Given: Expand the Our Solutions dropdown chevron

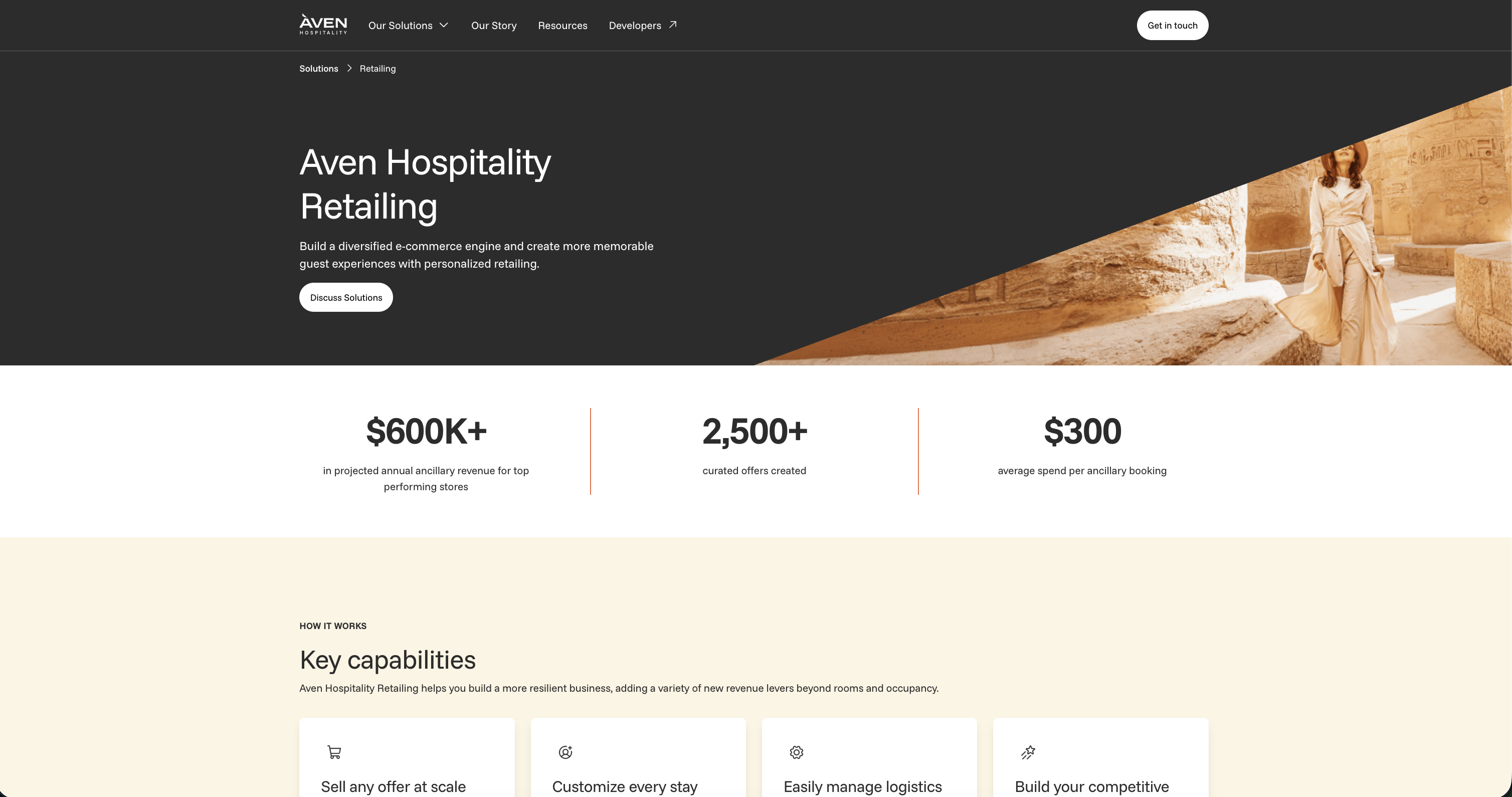Looking at the screenshot, I should click(x=444, y=25).
